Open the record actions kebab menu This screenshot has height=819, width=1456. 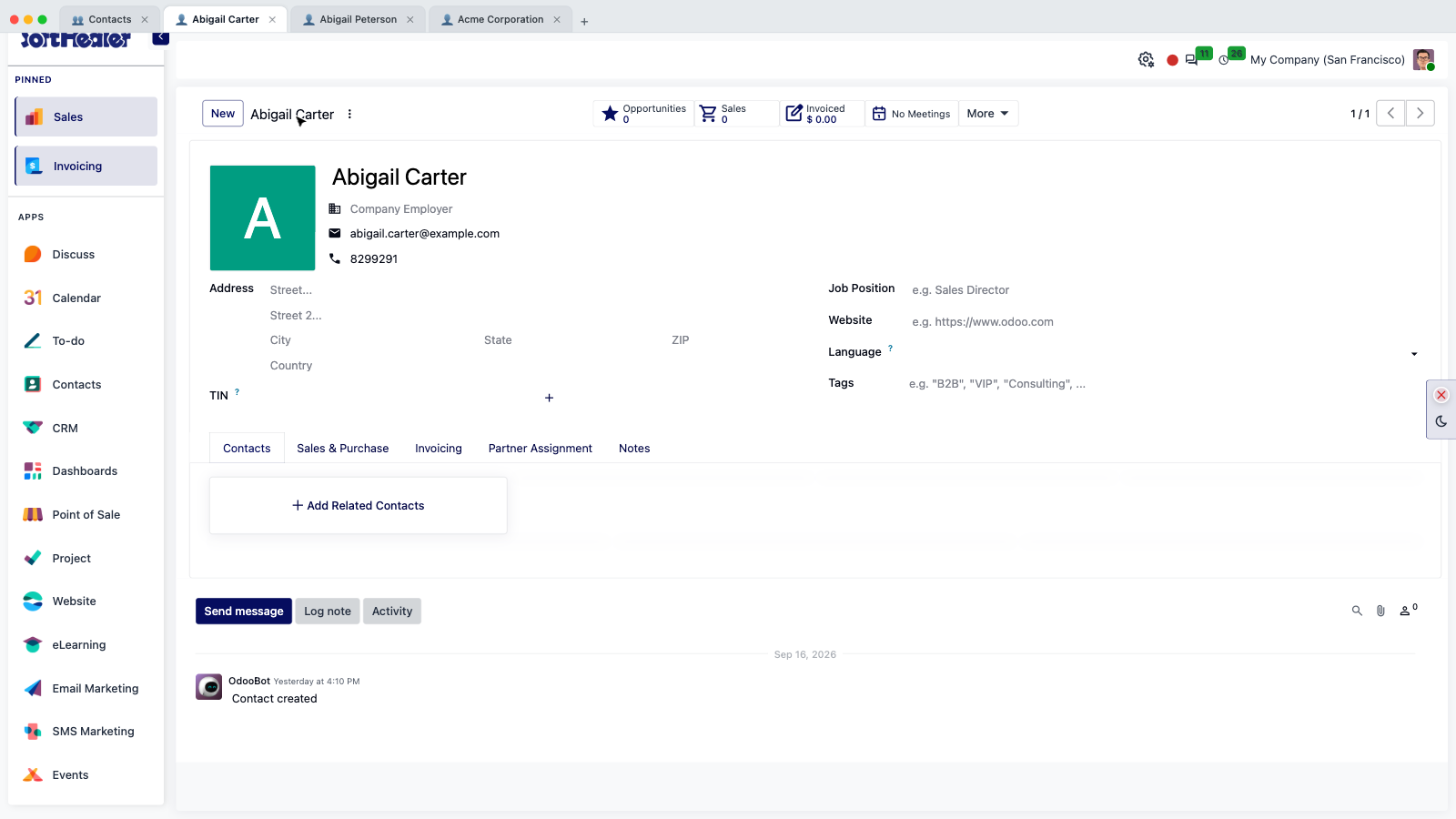[x=349, y=114]
